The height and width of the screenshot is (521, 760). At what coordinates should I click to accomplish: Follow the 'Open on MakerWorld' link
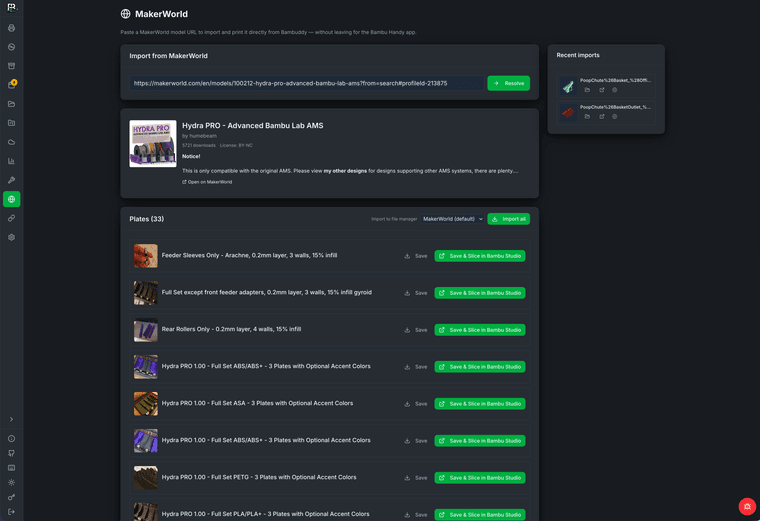tap(207, 182)
